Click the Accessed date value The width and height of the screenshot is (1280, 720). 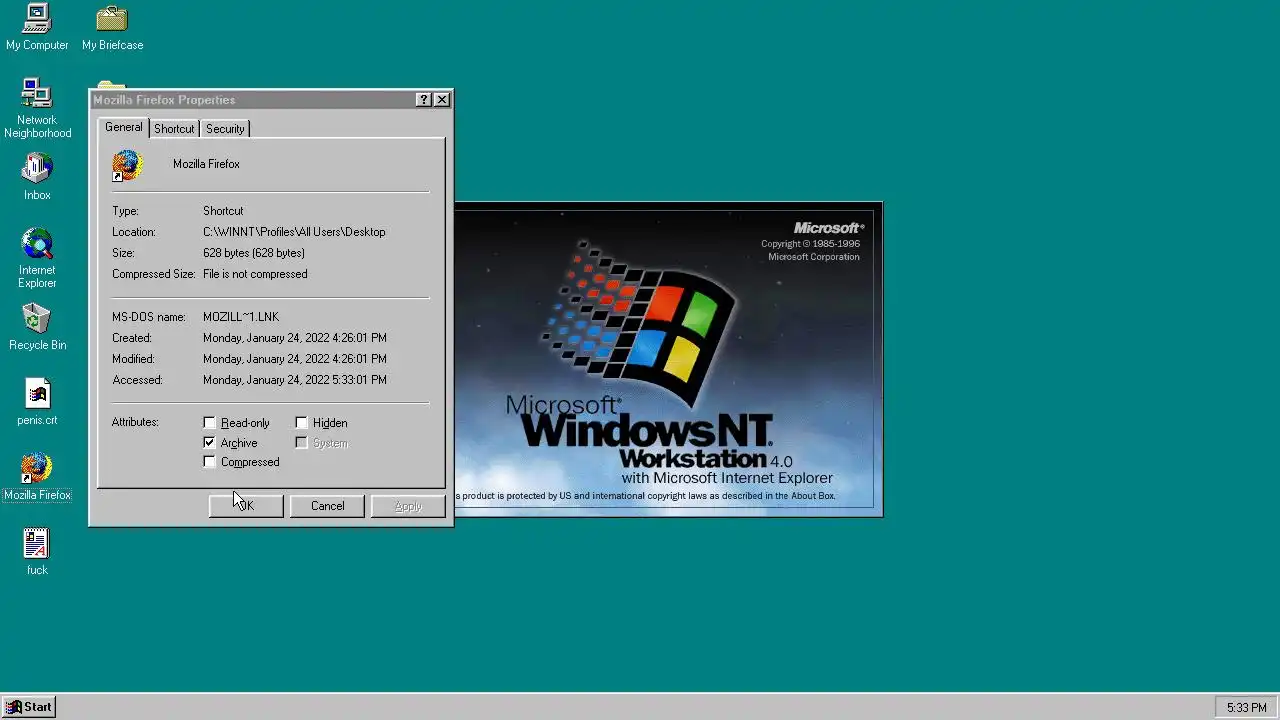point(295,380)
